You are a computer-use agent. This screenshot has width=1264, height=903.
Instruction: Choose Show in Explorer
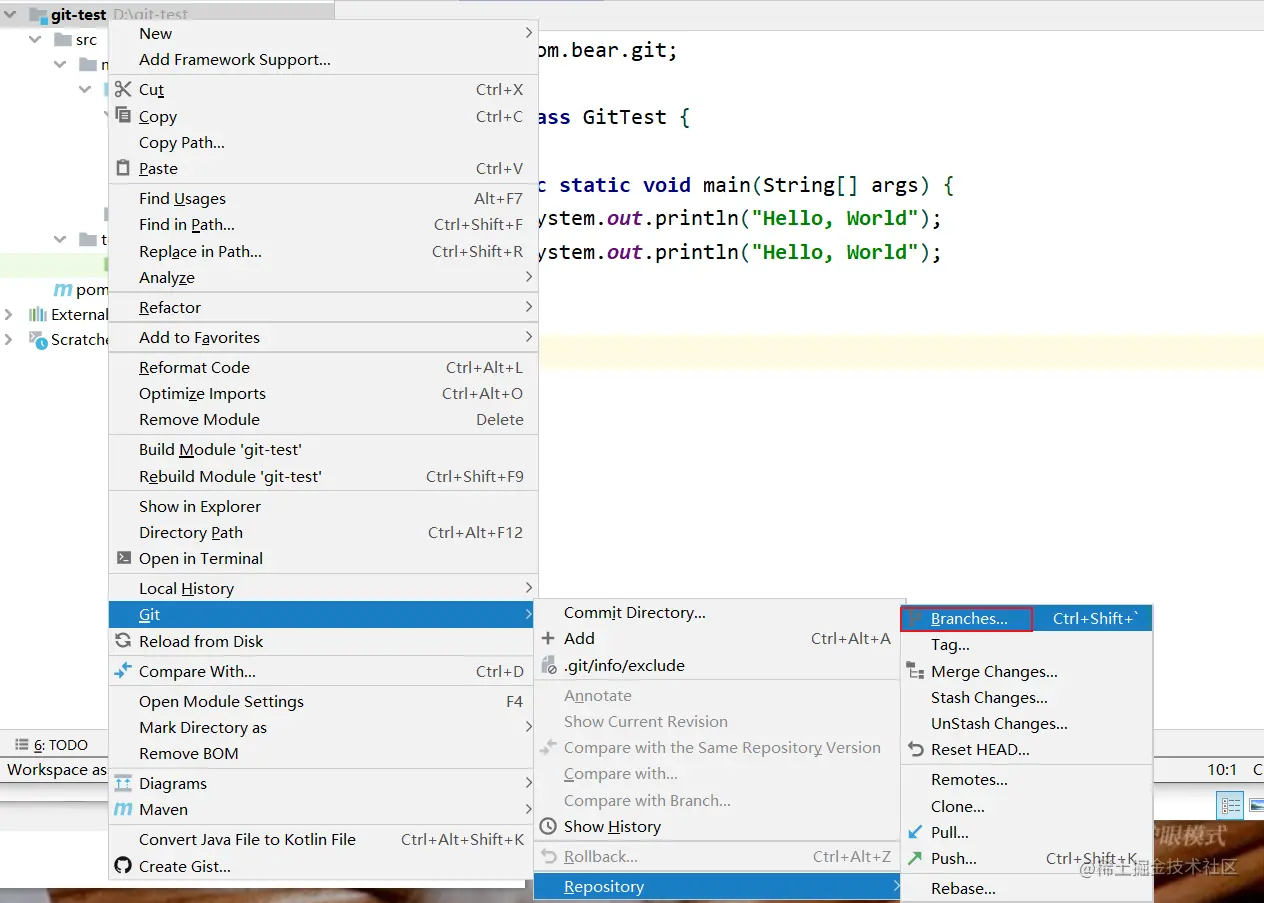pos(323,506)
